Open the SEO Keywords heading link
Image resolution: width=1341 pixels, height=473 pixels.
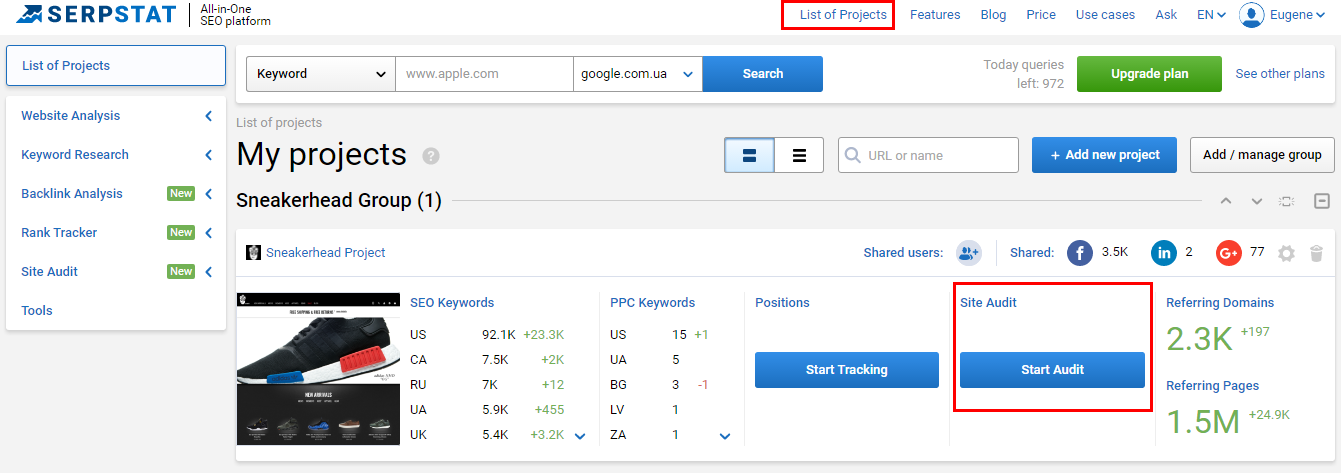[452, 303]
